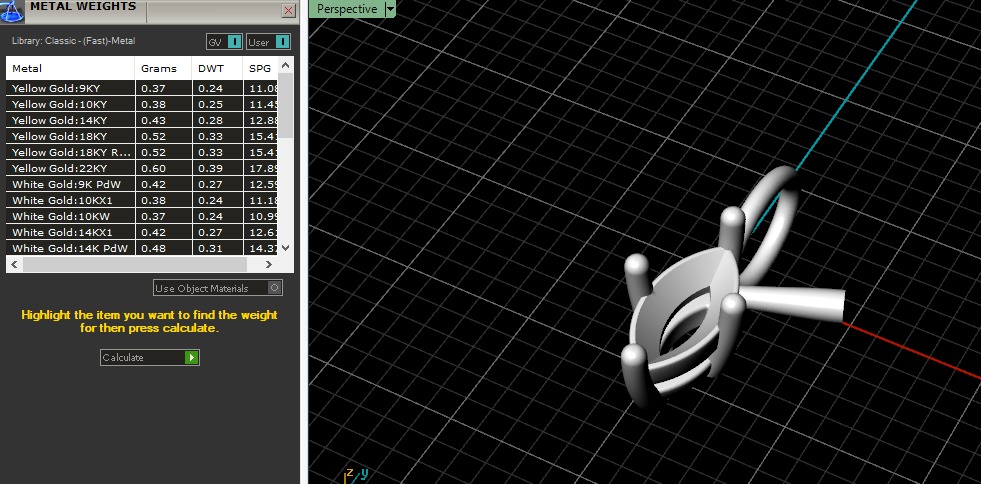The image size is (981, 484).
Task: Click the vertical scrollbar thumb in the table
Action: click(285, 105)
